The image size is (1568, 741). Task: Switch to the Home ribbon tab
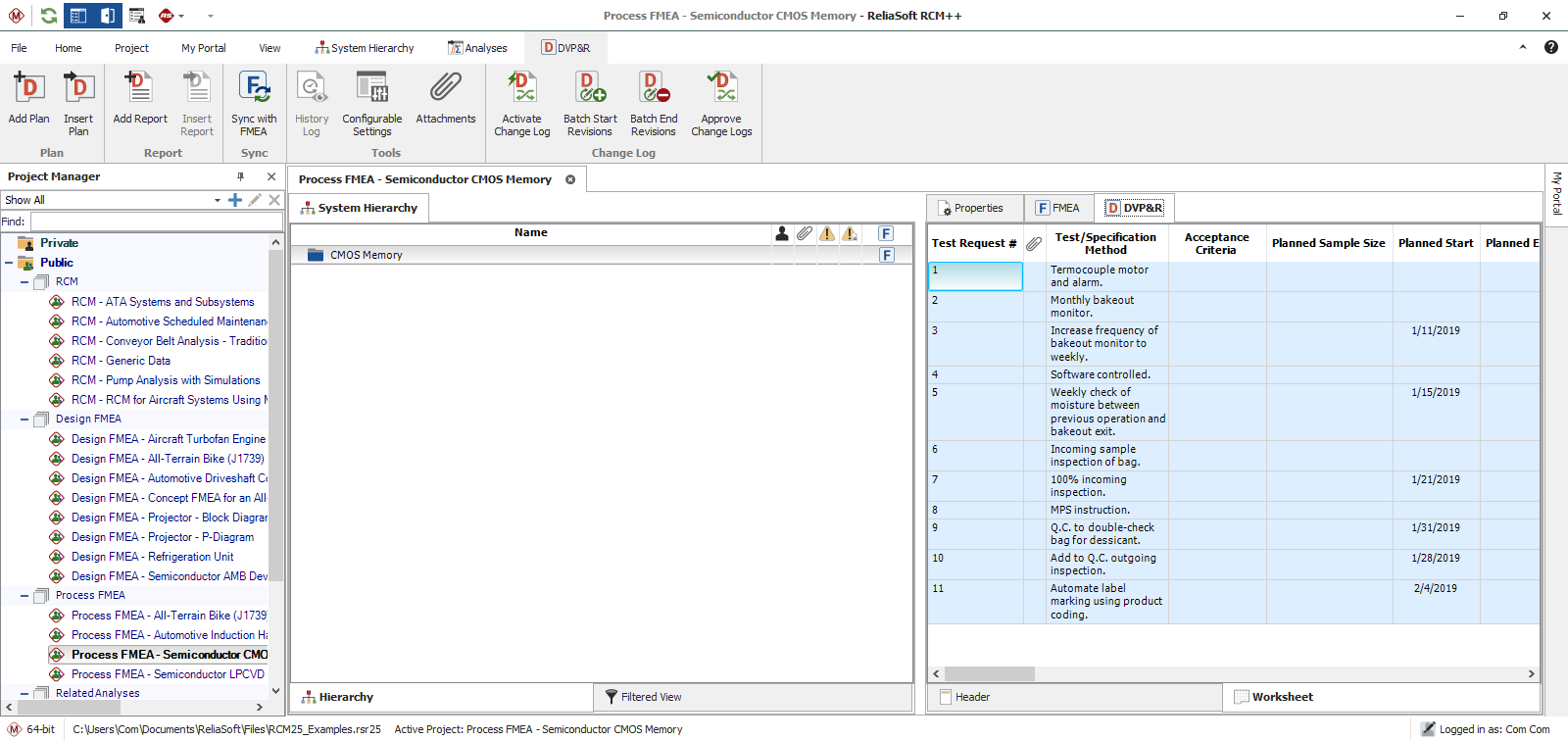pos(69,48)
